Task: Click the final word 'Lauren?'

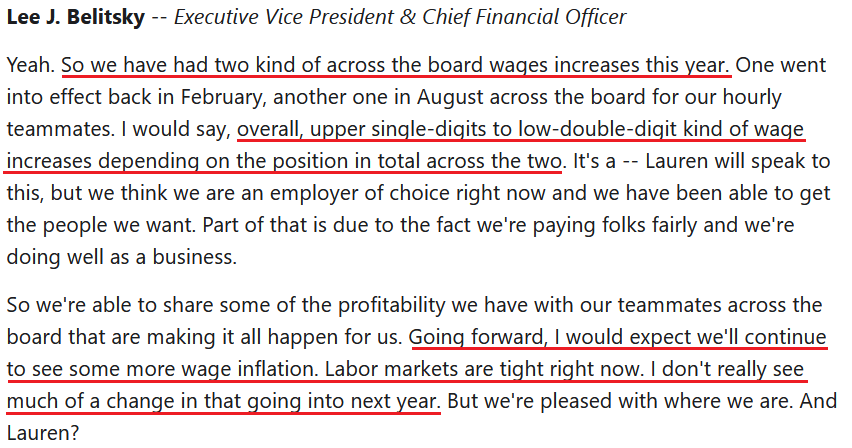Action: [43, 433]
